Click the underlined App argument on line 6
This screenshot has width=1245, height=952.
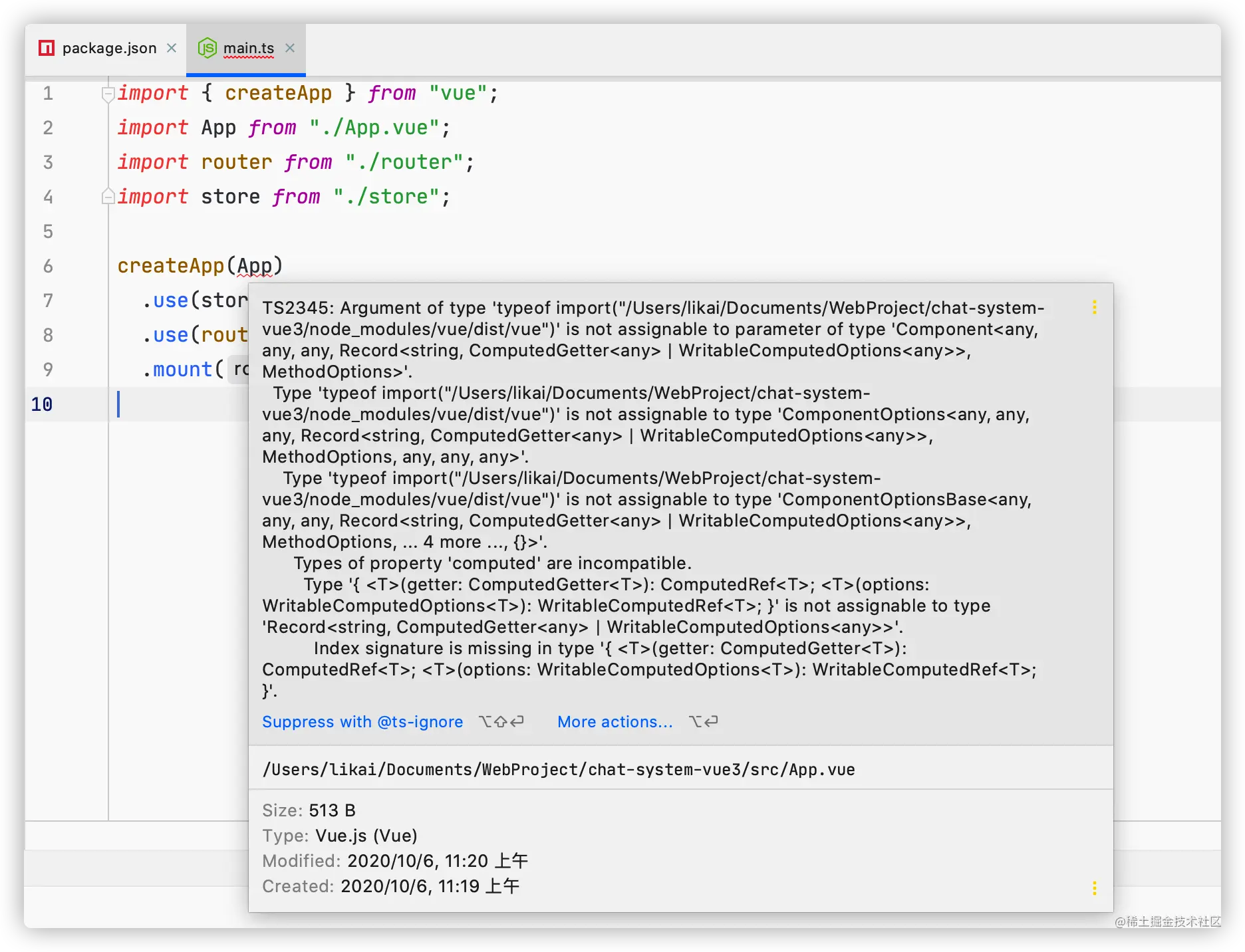tap(255, 266)
